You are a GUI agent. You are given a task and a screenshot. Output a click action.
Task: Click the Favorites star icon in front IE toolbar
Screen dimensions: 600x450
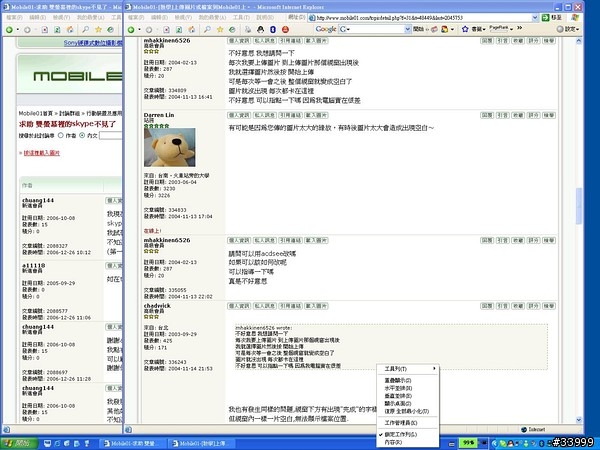coord(220,29)
